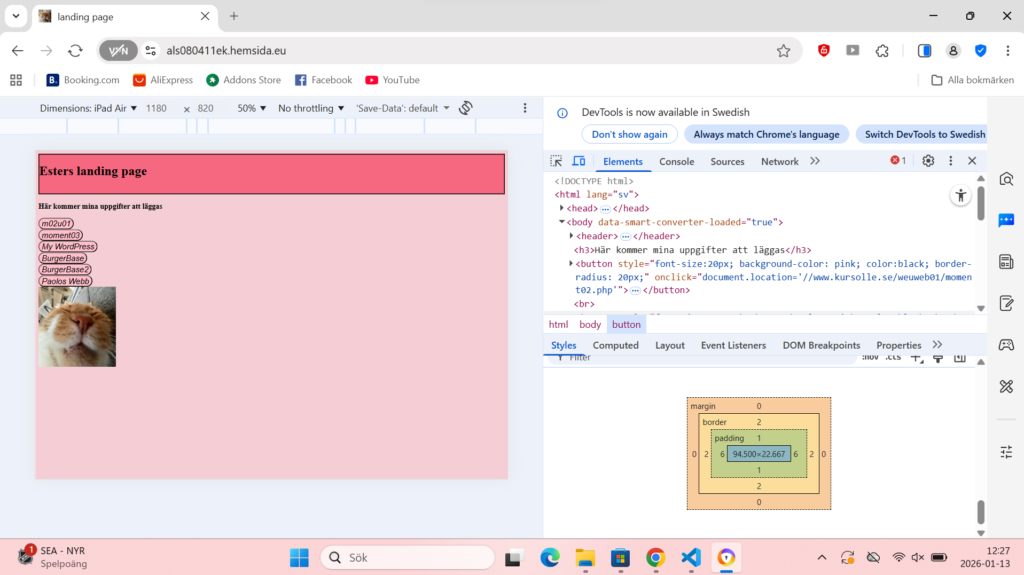Collapse the body element node

562,222
